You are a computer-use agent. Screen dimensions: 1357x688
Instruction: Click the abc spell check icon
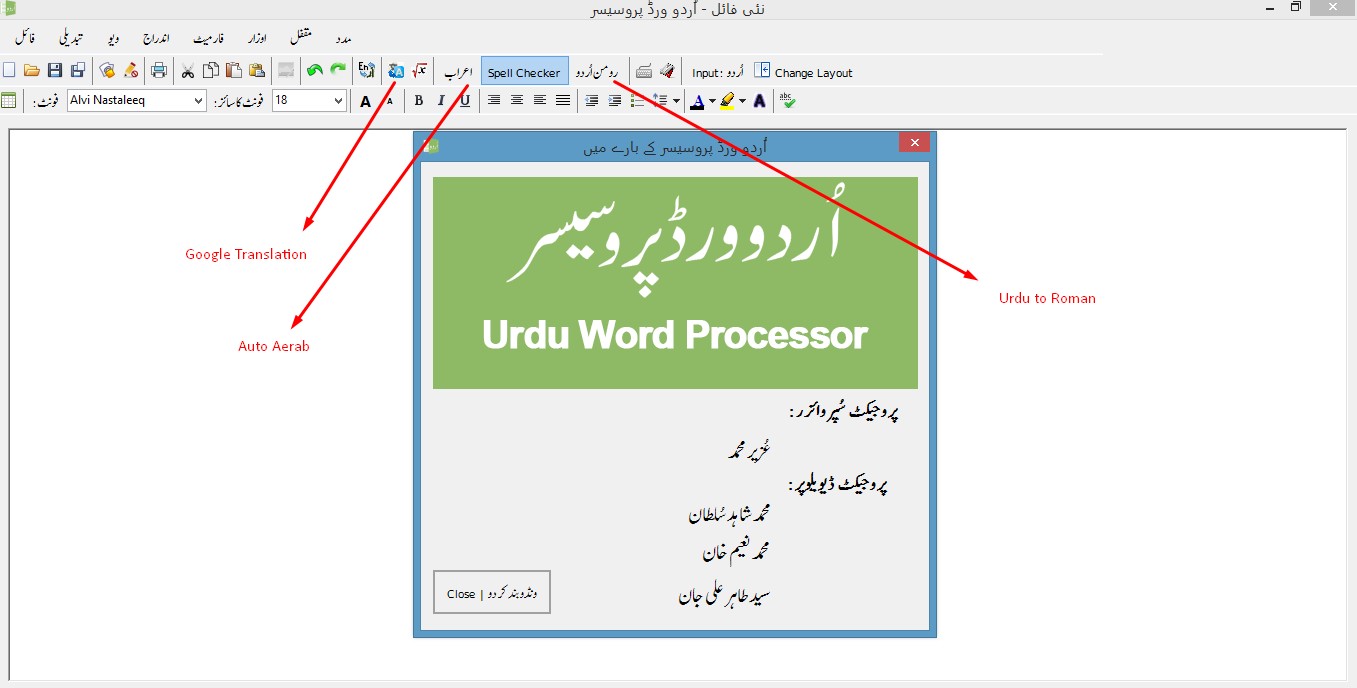(788, 100)
